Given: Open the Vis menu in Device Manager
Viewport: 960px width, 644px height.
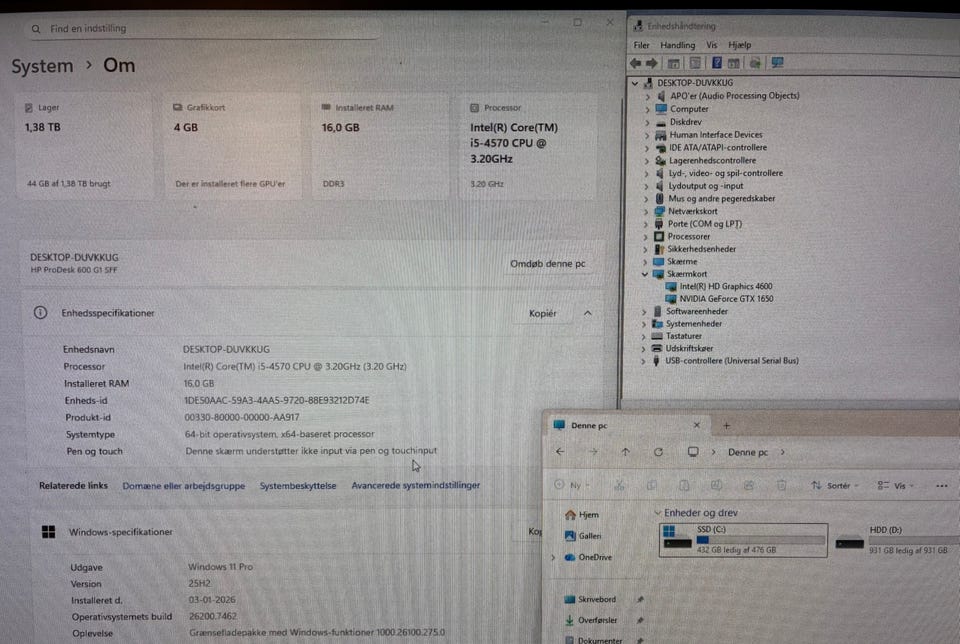Looking at the screenshot, I should pyautogui.click(x=711, y=45).
